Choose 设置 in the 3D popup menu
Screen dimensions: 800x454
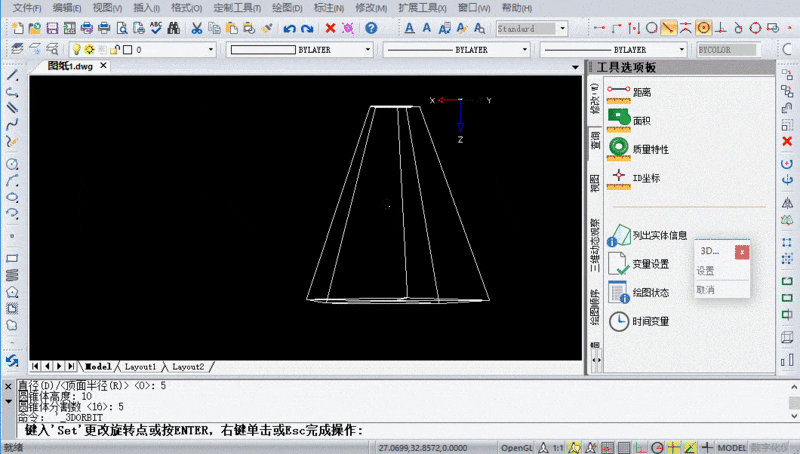(x=705, y=270)
